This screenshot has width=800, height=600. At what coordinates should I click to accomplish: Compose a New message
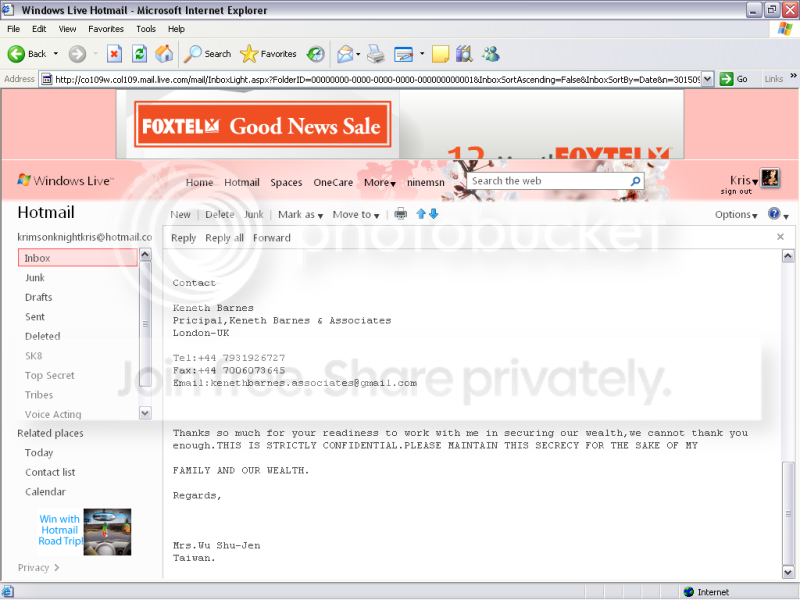180,215
